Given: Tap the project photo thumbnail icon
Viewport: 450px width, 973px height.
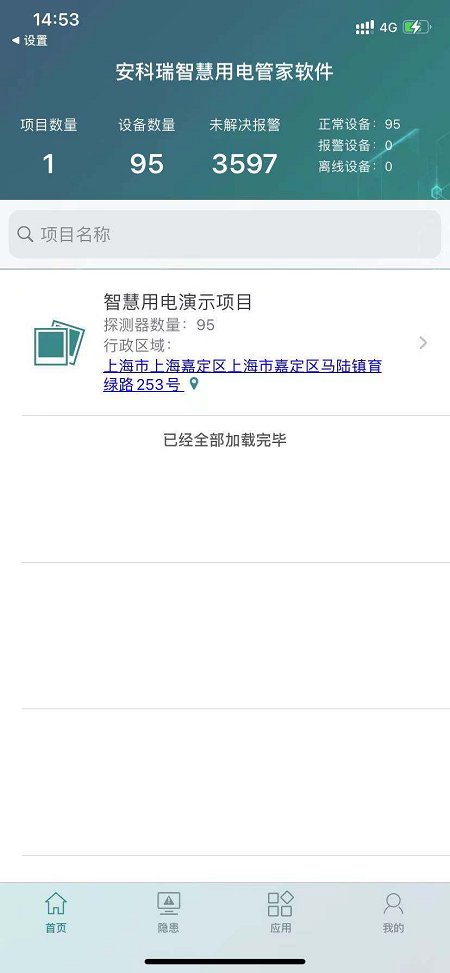Looking at the screenshot, I should (59, 343).
